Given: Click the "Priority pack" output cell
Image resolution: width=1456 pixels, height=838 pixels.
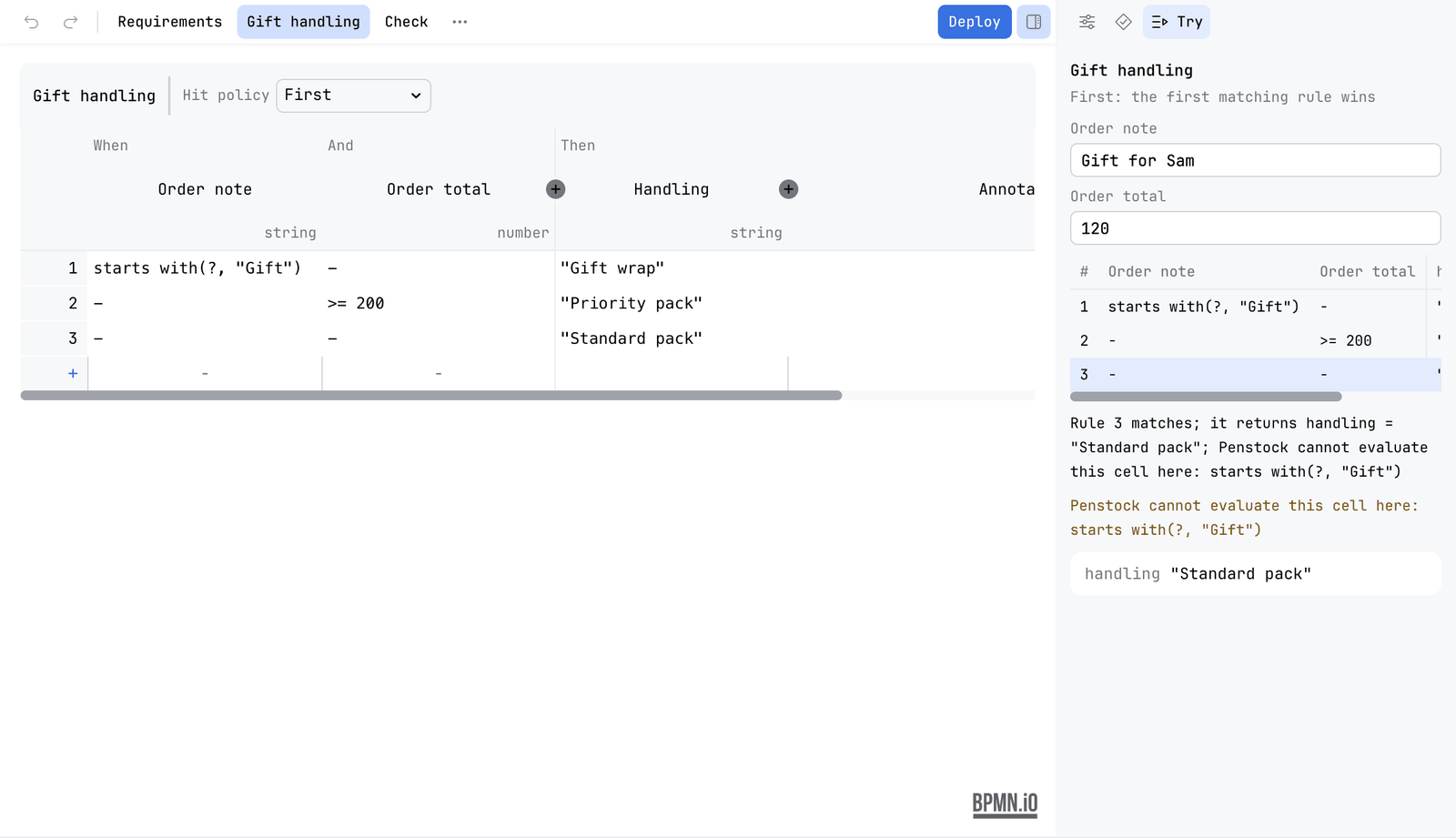Looking at the screenshot, I should click(672, 303).
